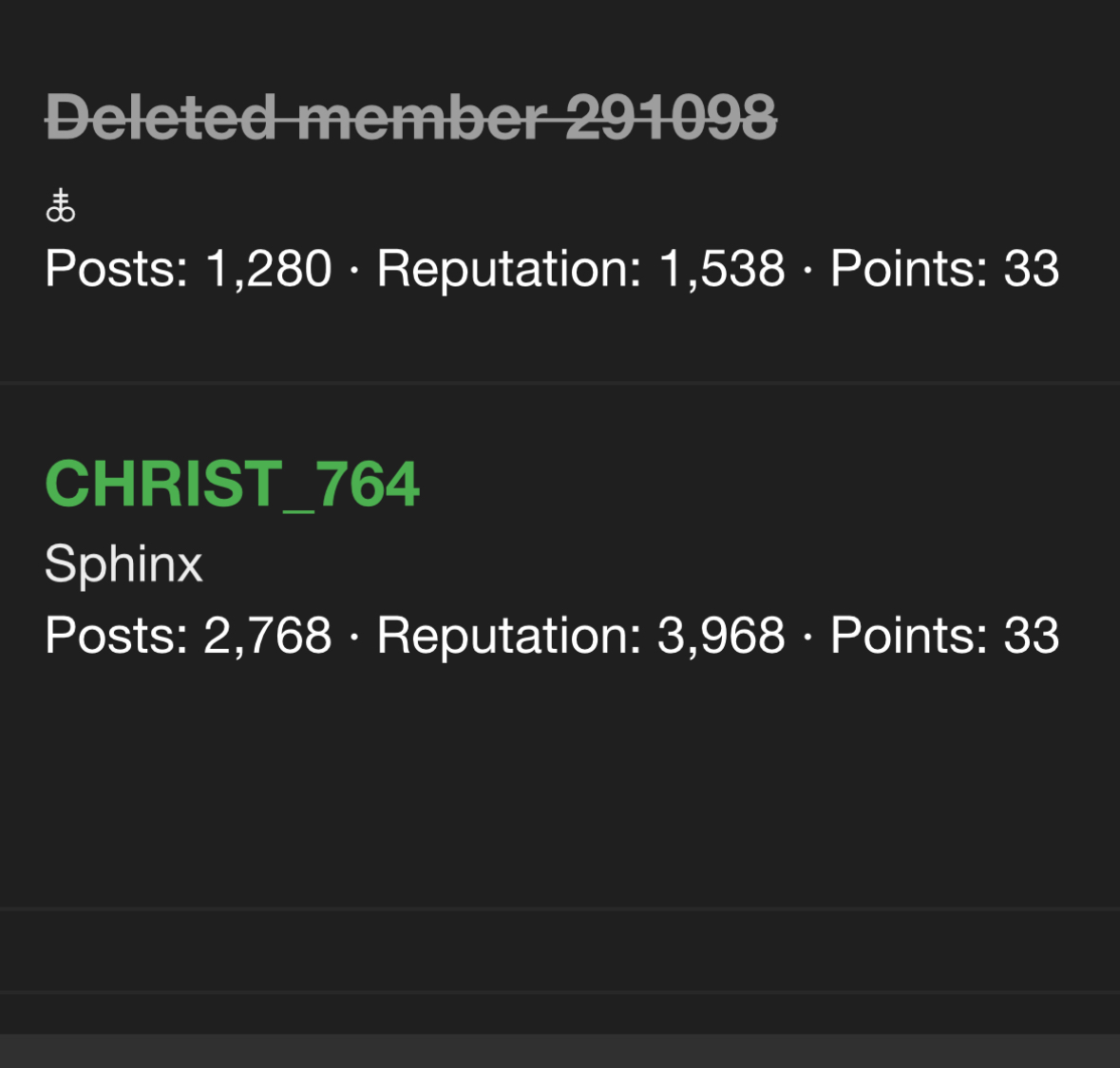Screen dimensions: 1120x1068
Task: Click the lighter gray bar at the page bottom
Action: click(x=560, y=1051)
